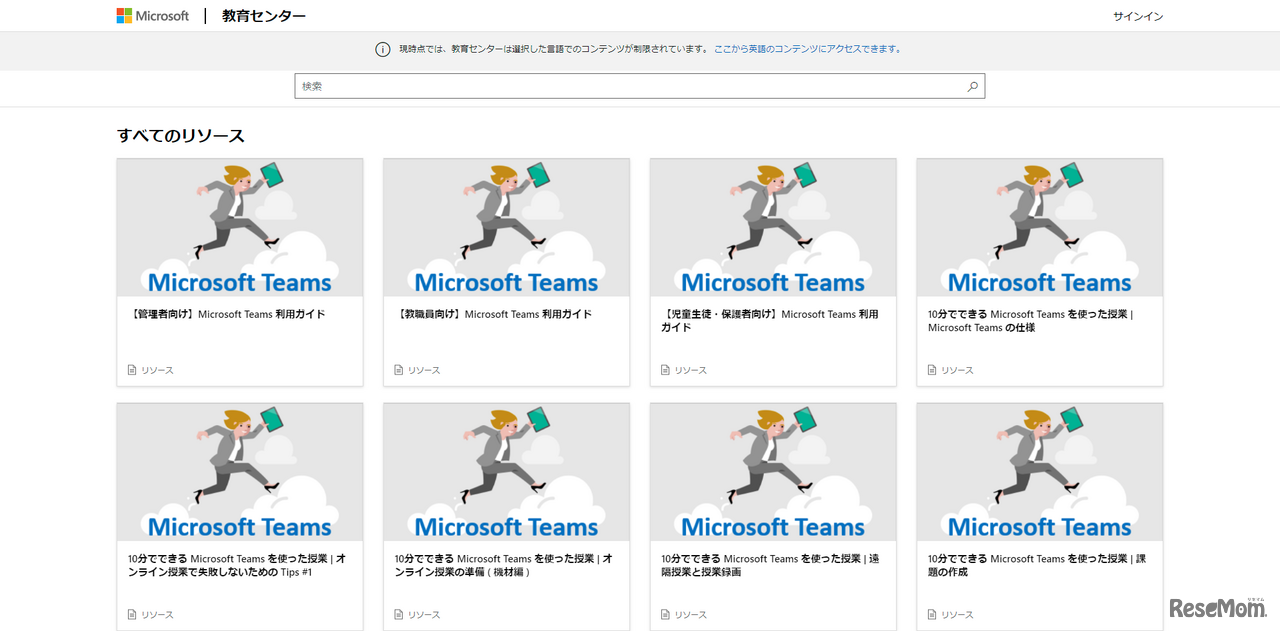Open 【教職員向け】Microsoft Teams 利用ガイド title
Viewport: 1280px width, 631px height.
click(495, 314)
